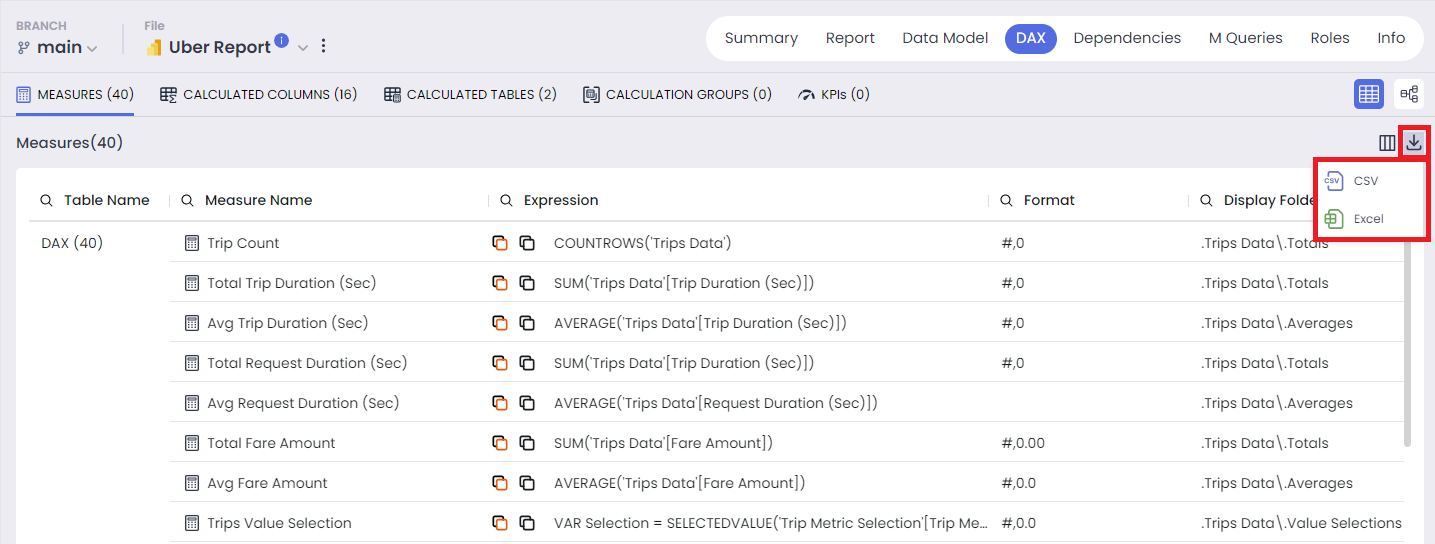Viewport: 1435px width, 544px height.
Task: Open the Data Model tab
Action: [945, 38]
